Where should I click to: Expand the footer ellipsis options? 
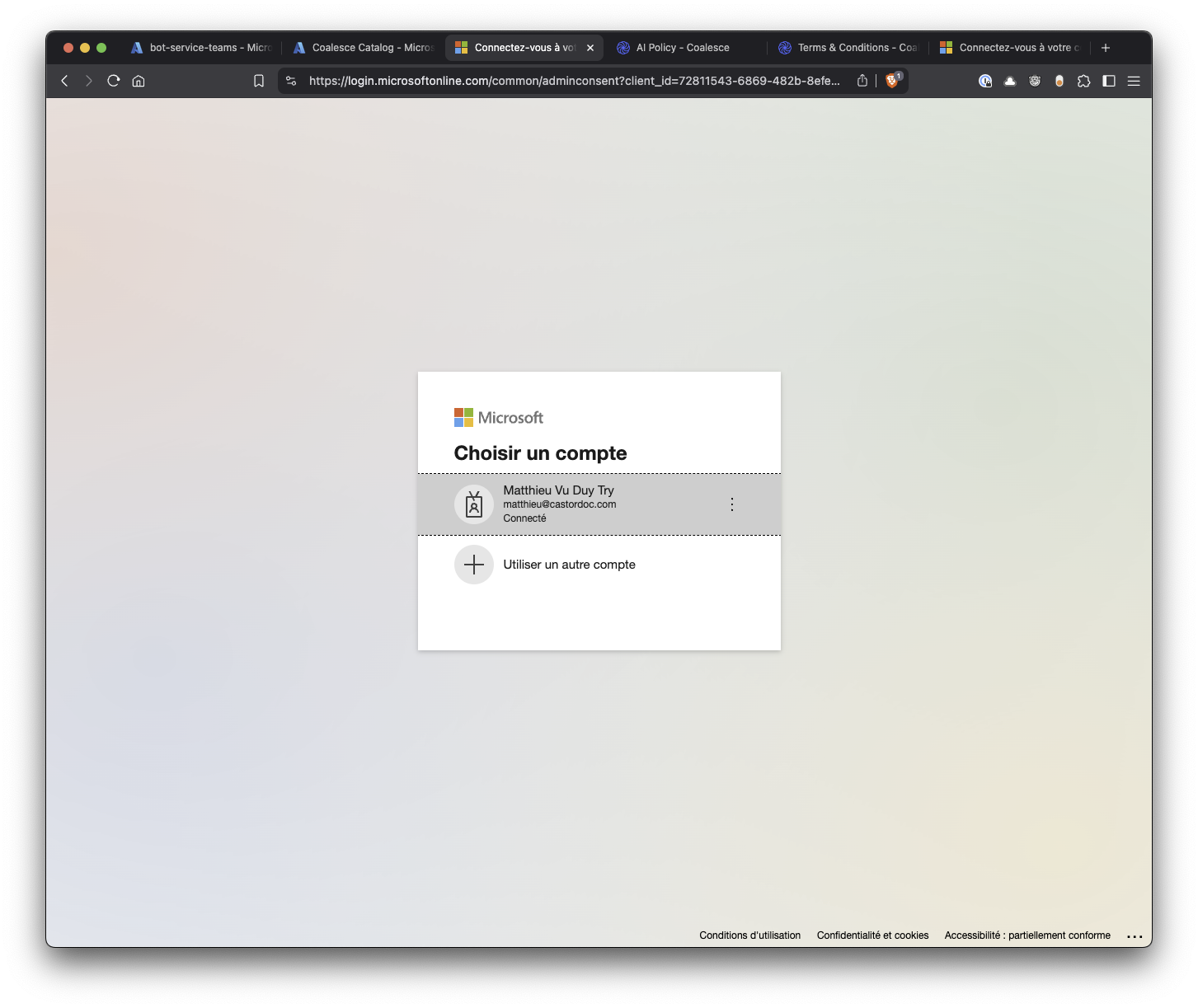1135,936
